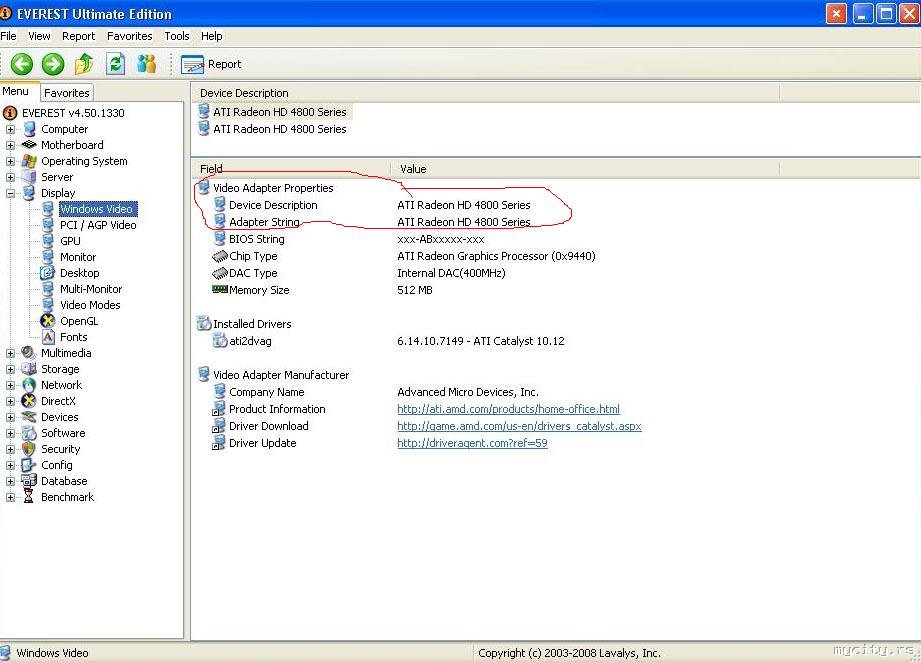Click the Network node icon
This screenshot has width=921, height=662.
pyautogui.click(x=29, y=385)
